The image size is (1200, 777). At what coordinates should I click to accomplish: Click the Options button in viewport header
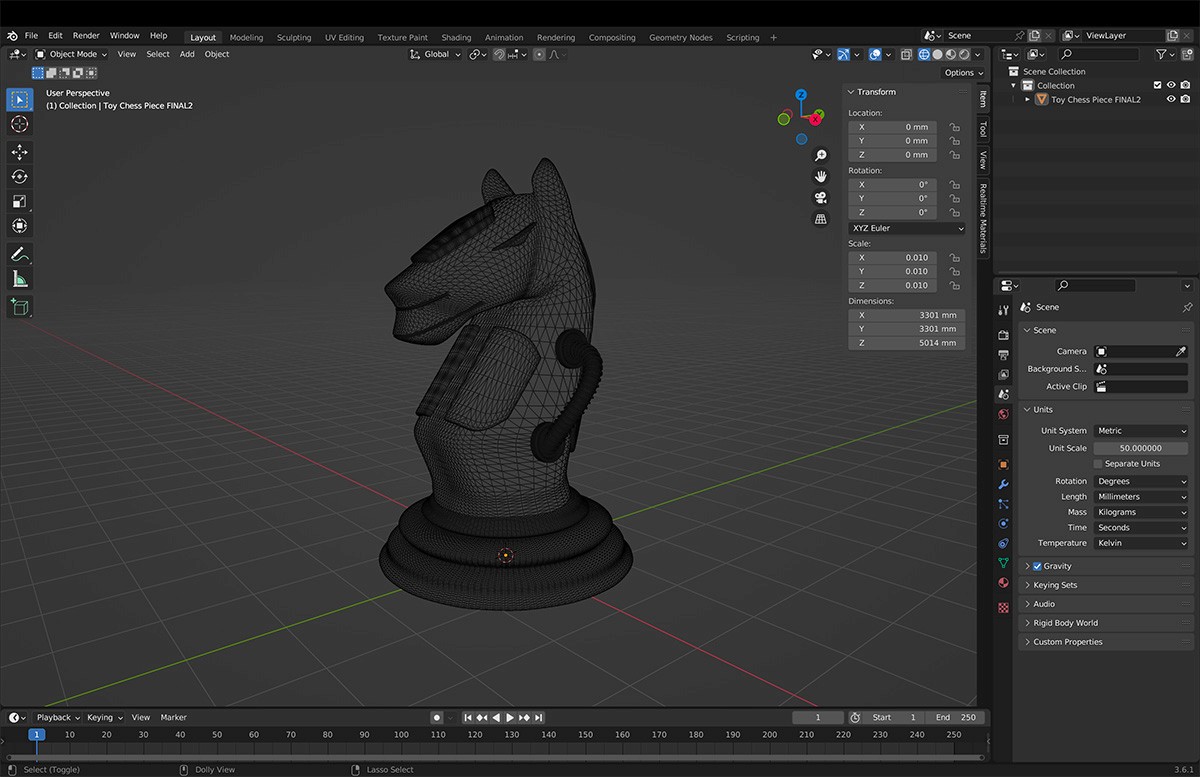[x=963, y=73]
